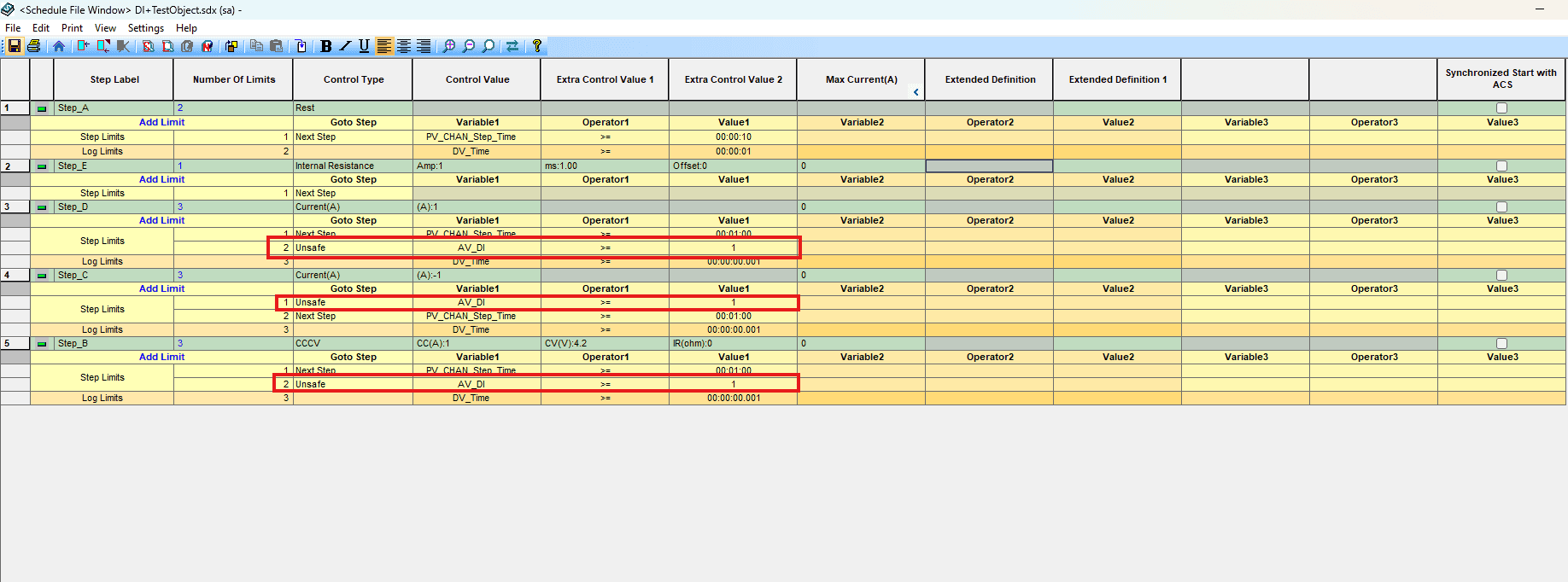Image resolution: width=1568 pixels, height=582 pixels.
Task: Open the File menu
Action: tap(13, 28)
